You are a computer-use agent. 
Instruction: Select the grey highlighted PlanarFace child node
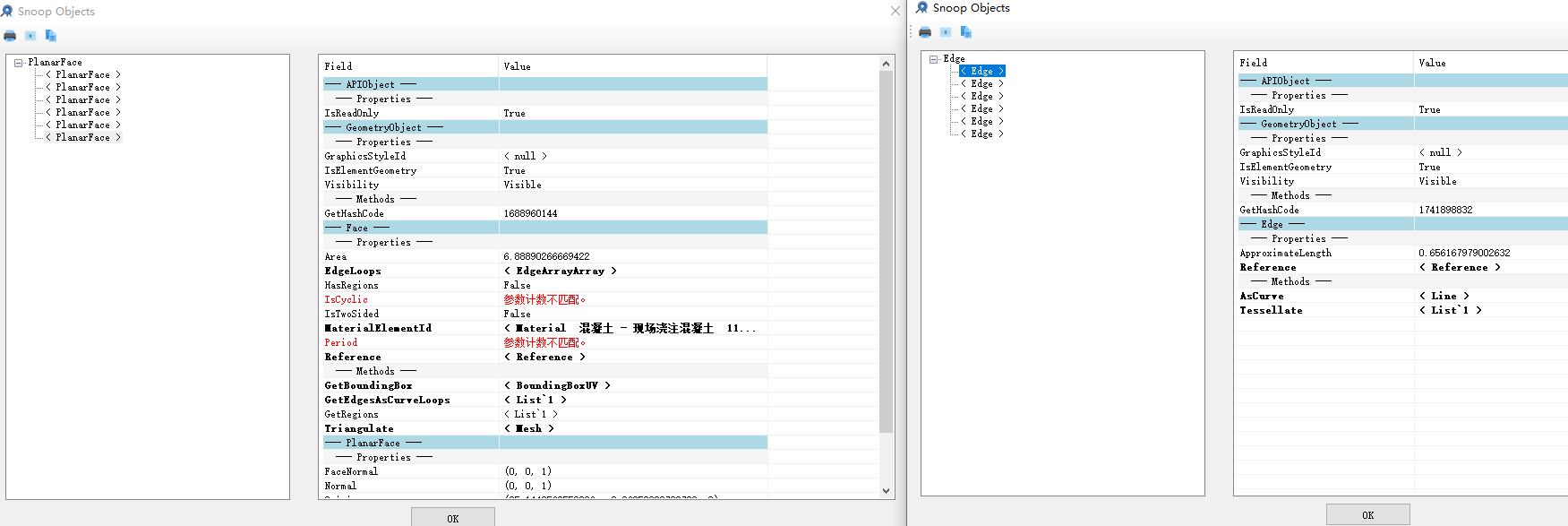83,138
